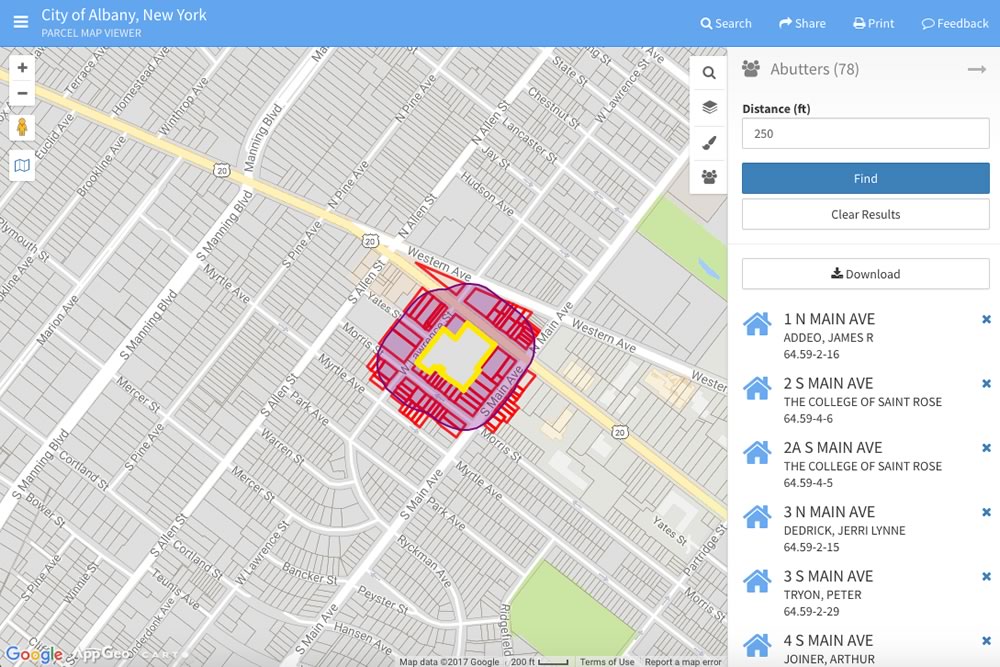This screenshot has height=667, width=1000.
Task: Click the house icon for 4 S MAIN AVE
Action: click(757, 645)
